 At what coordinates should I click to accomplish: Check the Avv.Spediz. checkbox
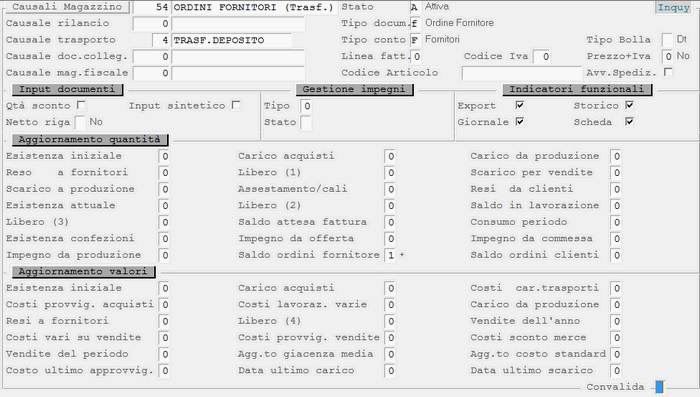[668, 72]
